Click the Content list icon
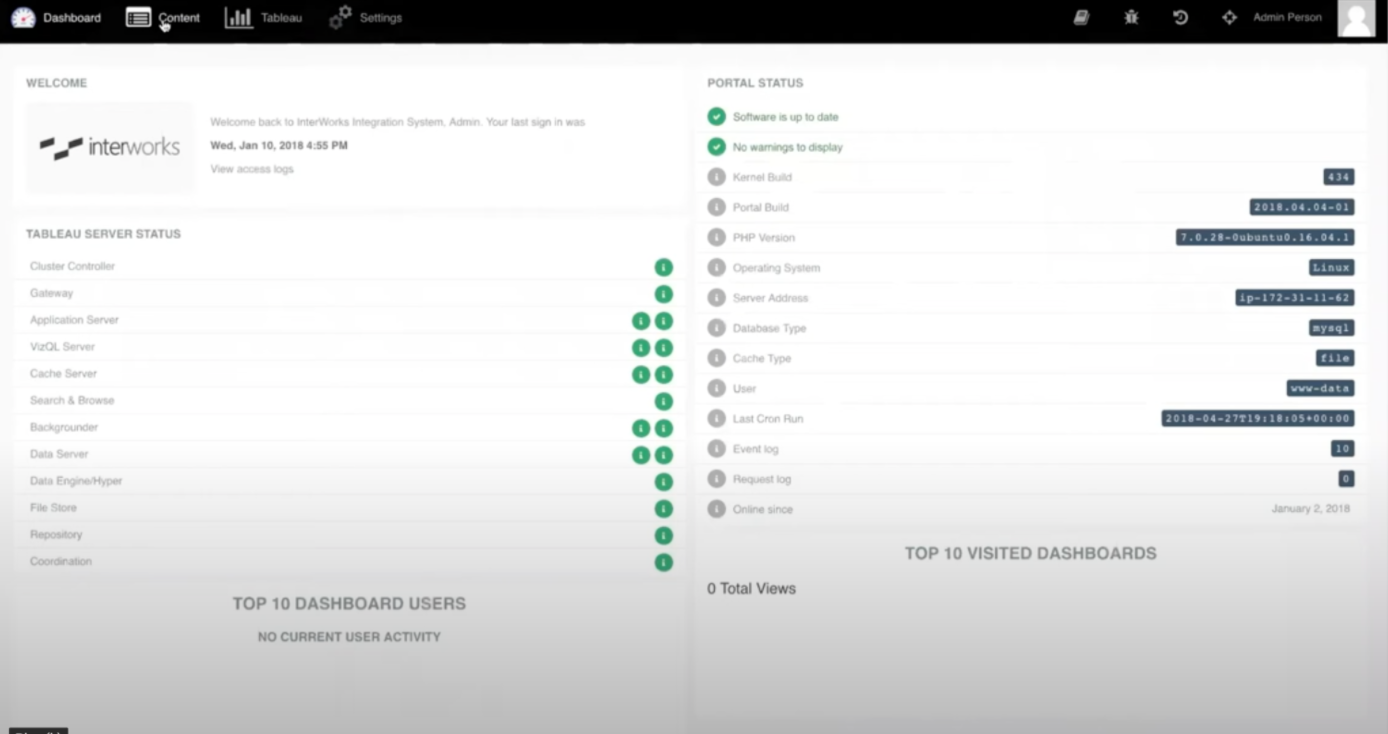The width and height of the screenshot is (1388, 734). (138, 18)
